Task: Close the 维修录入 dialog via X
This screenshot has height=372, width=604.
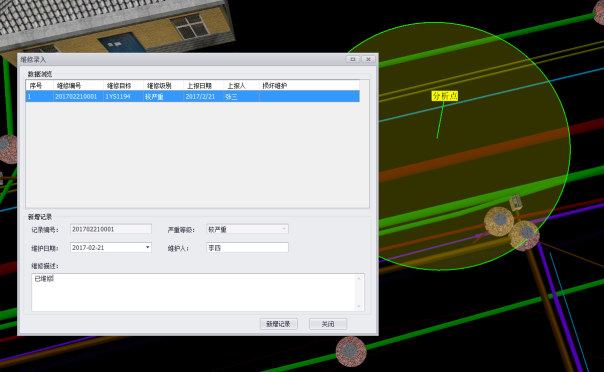Action: [368, 59]
